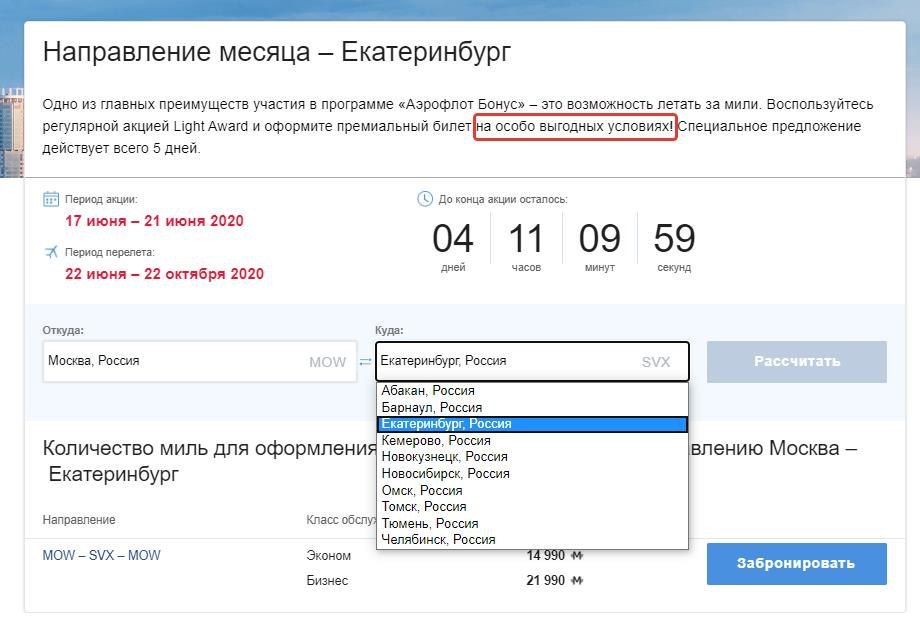The width and height of the screenshot is (920, 625).
Task: Click the Куда field showing Екатеринбург, Россия
Action: tap(532, 362)
